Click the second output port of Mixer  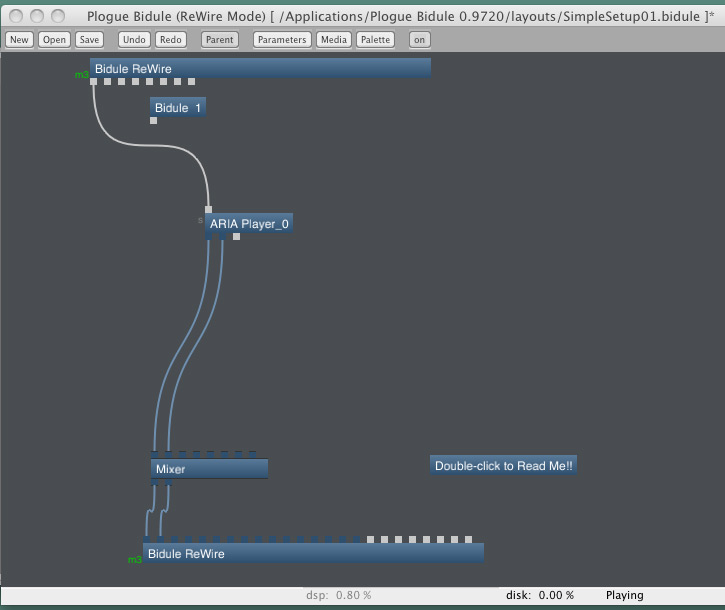point(168,482)
